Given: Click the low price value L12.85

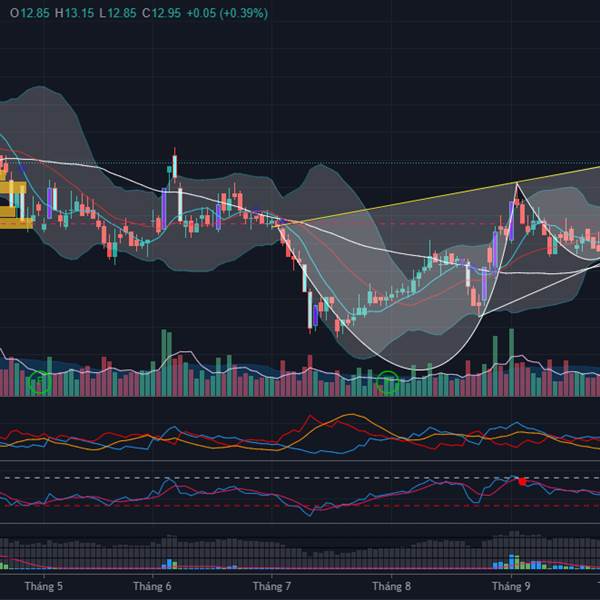Looking at the screenshot, I should (x=117, y=13).
